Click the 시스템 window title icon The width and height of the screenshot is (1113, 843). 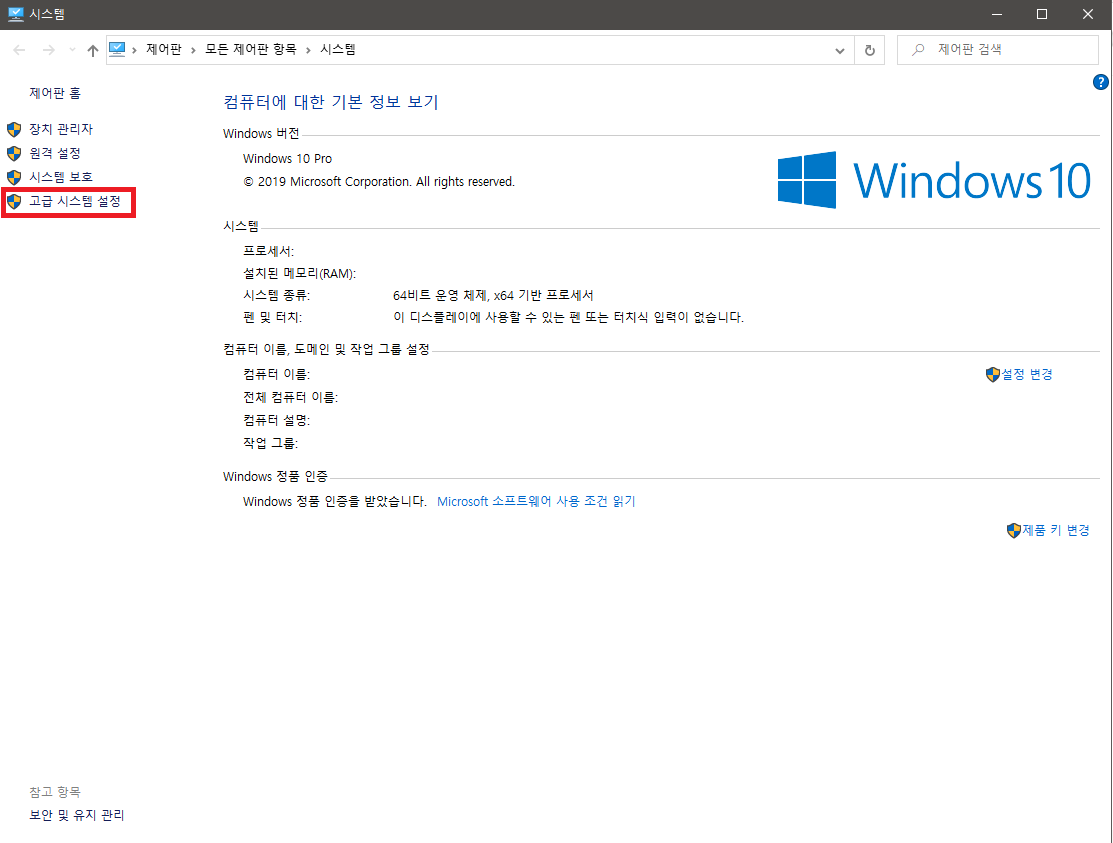click(16, 14)
